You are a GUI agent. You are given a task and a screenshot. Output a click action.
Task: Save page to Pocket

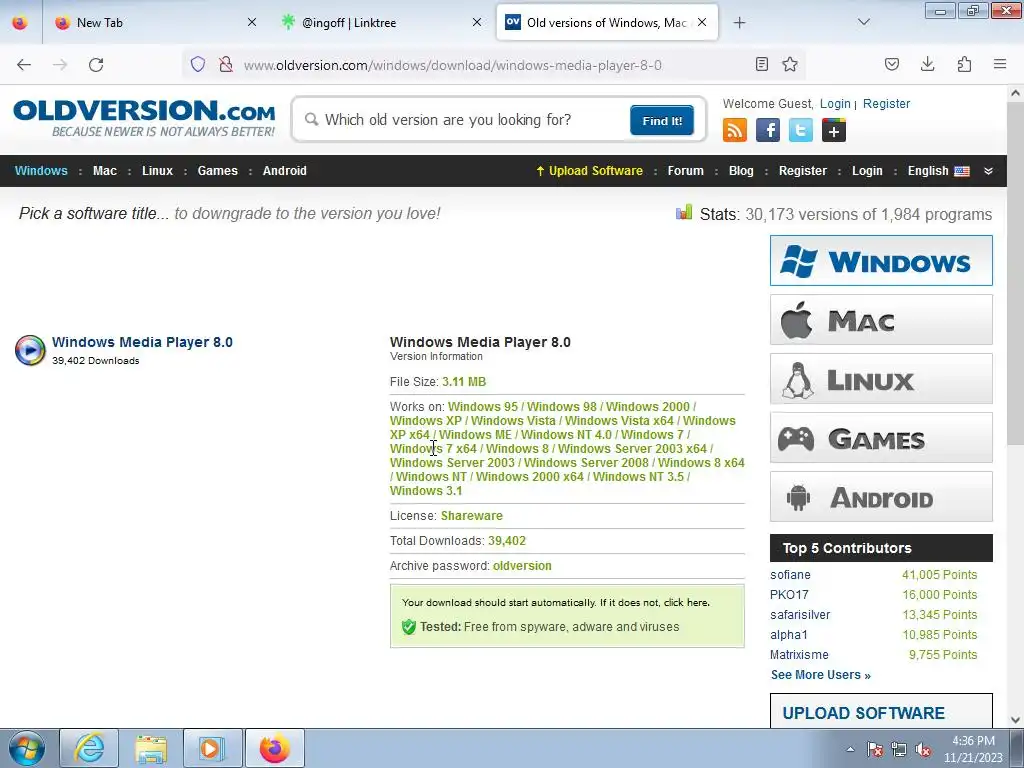point(891,64)
